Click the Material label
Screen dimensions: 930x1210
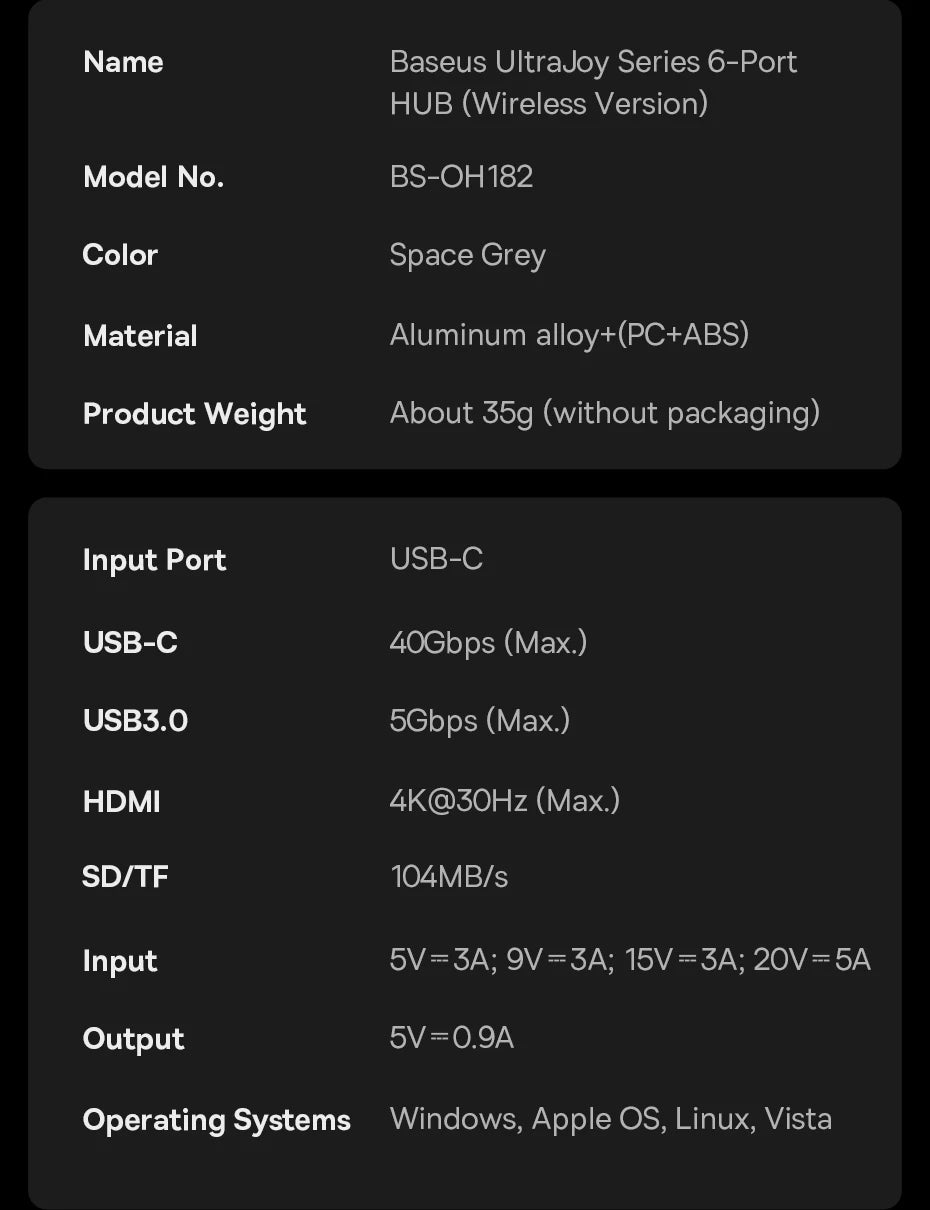[x=140, y=336]
